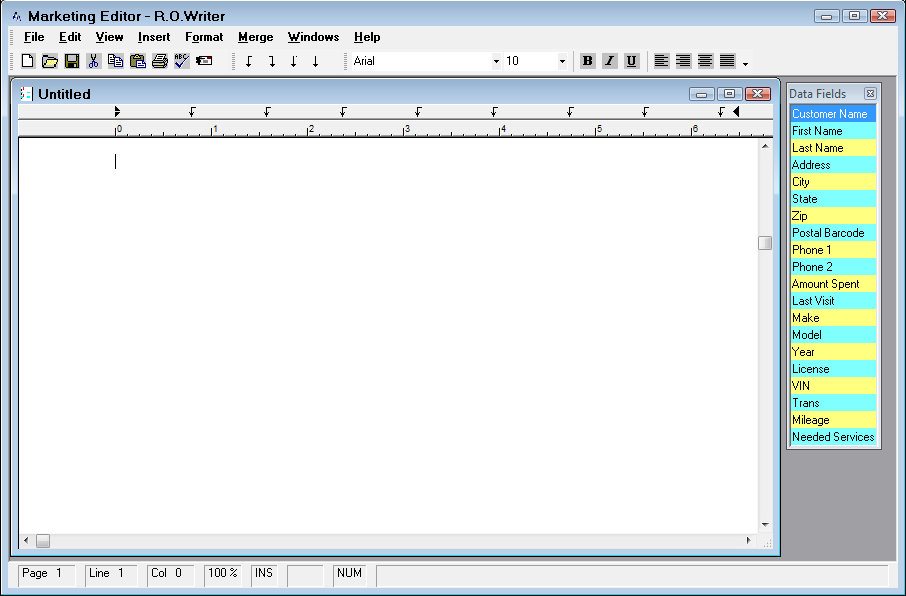Save the current document
Viewport: 906px width, 596px height.
coord(71,60)
